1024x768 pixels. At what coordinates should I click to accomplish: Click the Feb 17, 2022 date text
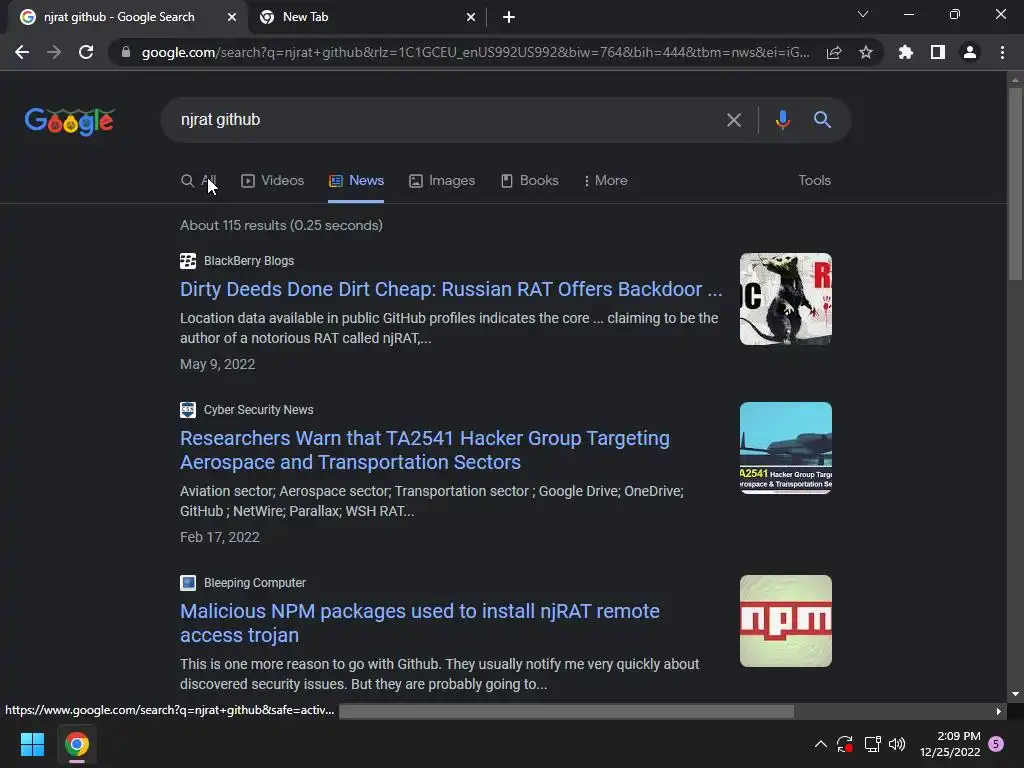220,537
